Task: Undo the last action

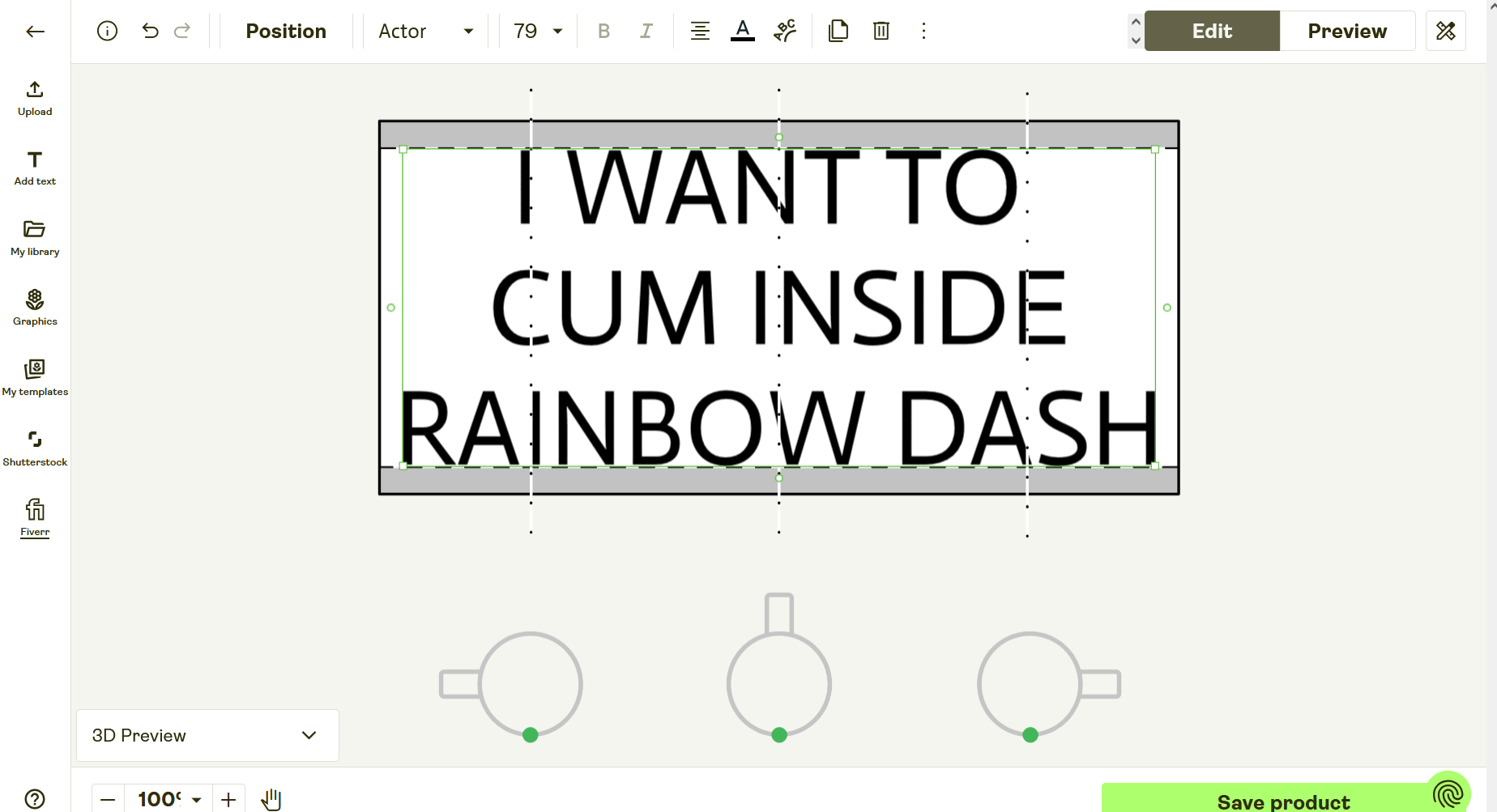Action: tap(150, 31)
